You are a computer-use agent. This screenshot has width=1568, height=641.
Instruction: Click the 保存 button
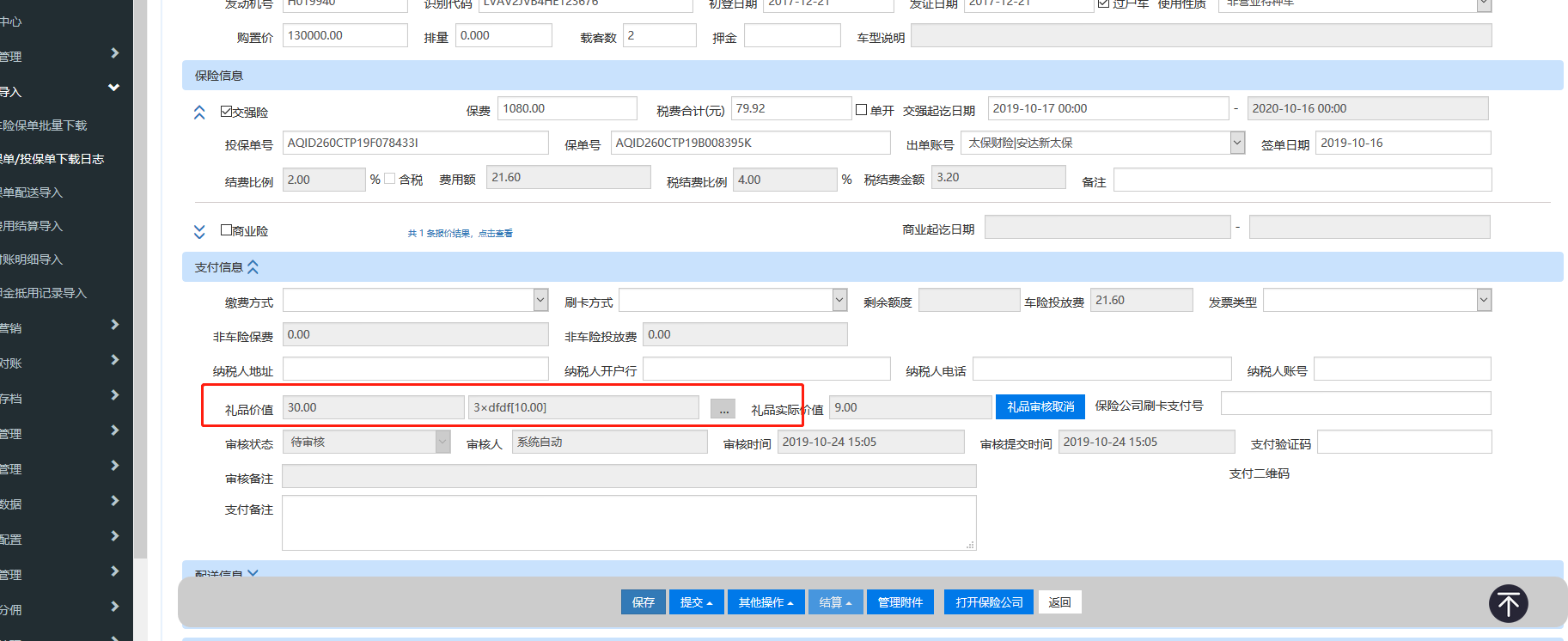[x=643, y=602]
